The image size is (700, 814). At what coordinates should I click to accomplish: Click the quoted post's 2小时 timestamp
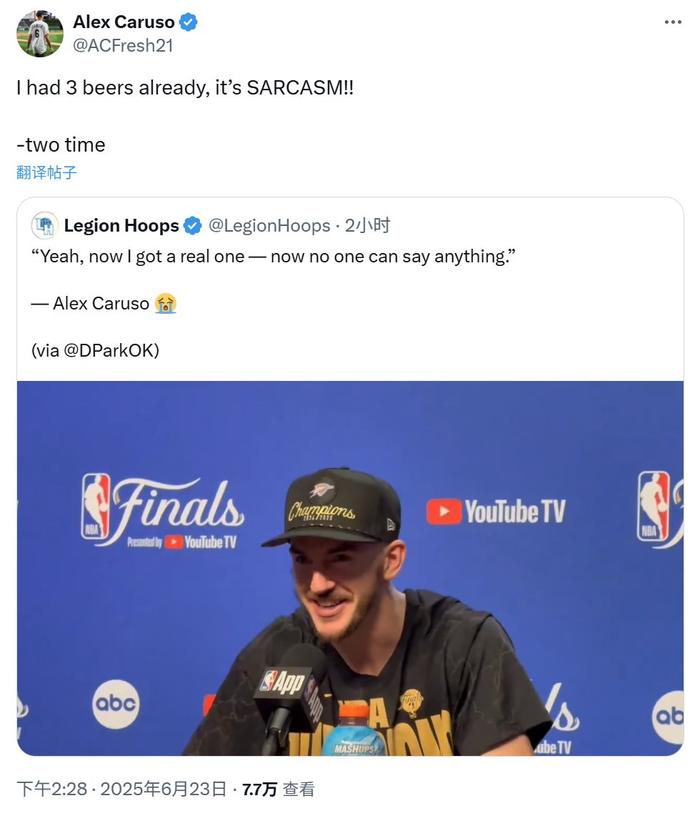click(368, 226)
